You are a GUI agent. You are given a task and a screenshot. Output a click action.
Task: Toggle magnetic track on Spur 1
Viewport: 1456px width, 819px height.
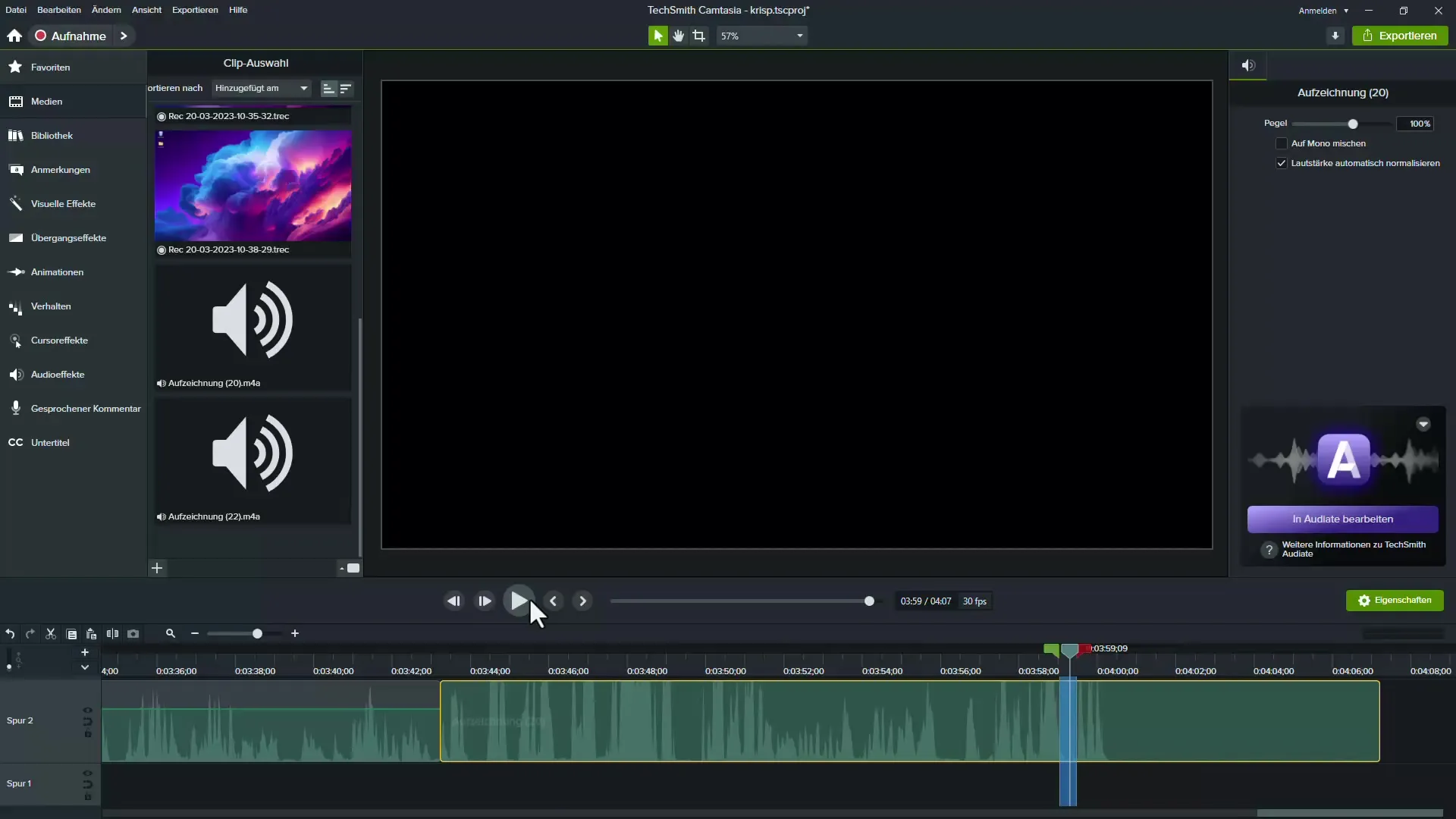pos(88,785)
